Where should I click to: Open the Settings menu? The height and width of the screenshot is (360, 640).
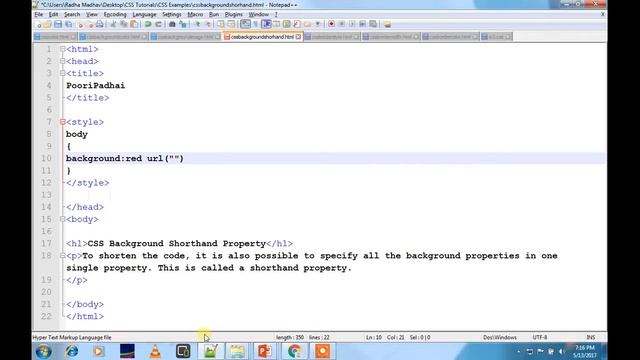[172, 14]
